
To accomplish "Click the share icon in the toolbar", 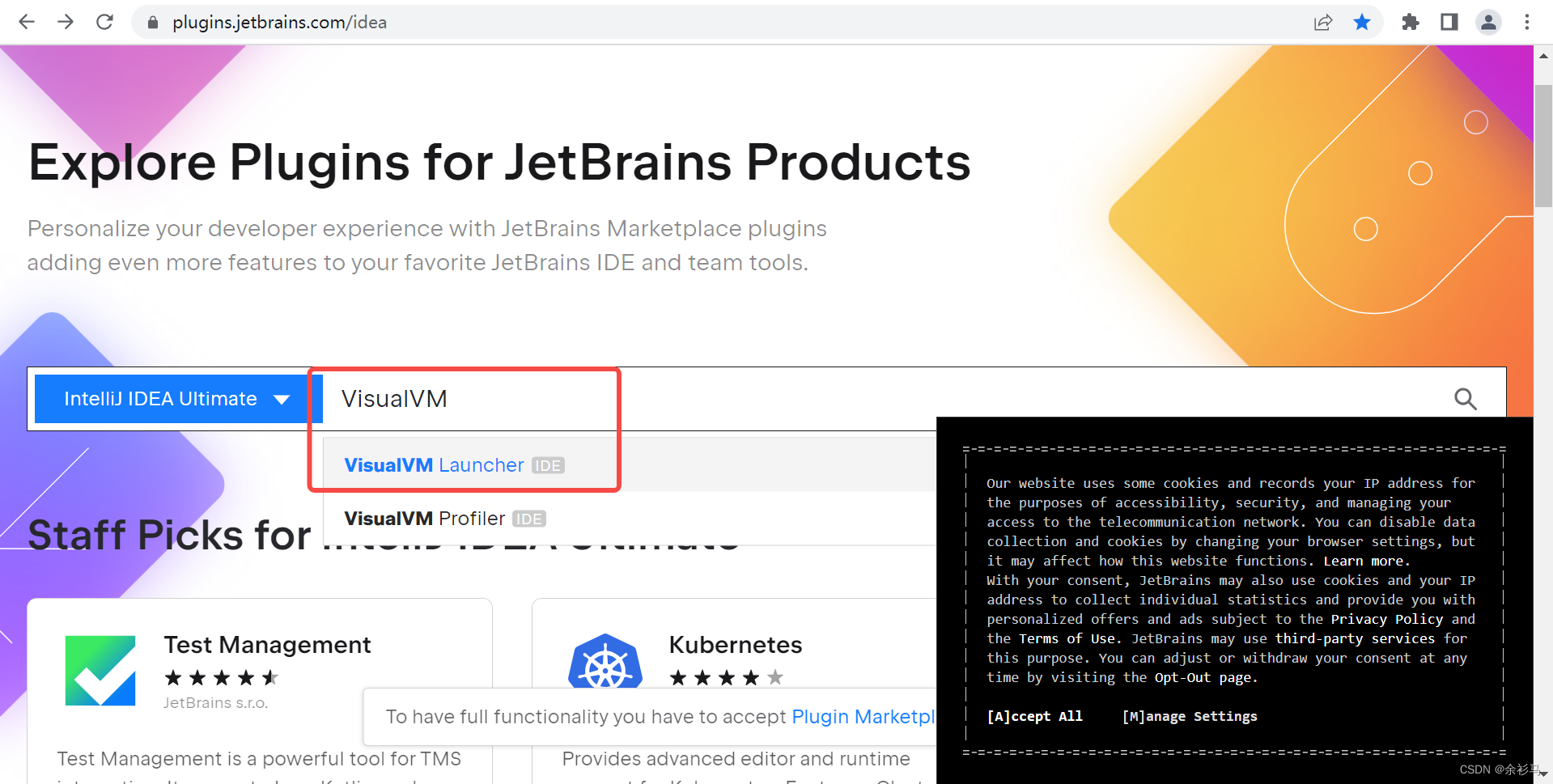I will click(1323, 22).
